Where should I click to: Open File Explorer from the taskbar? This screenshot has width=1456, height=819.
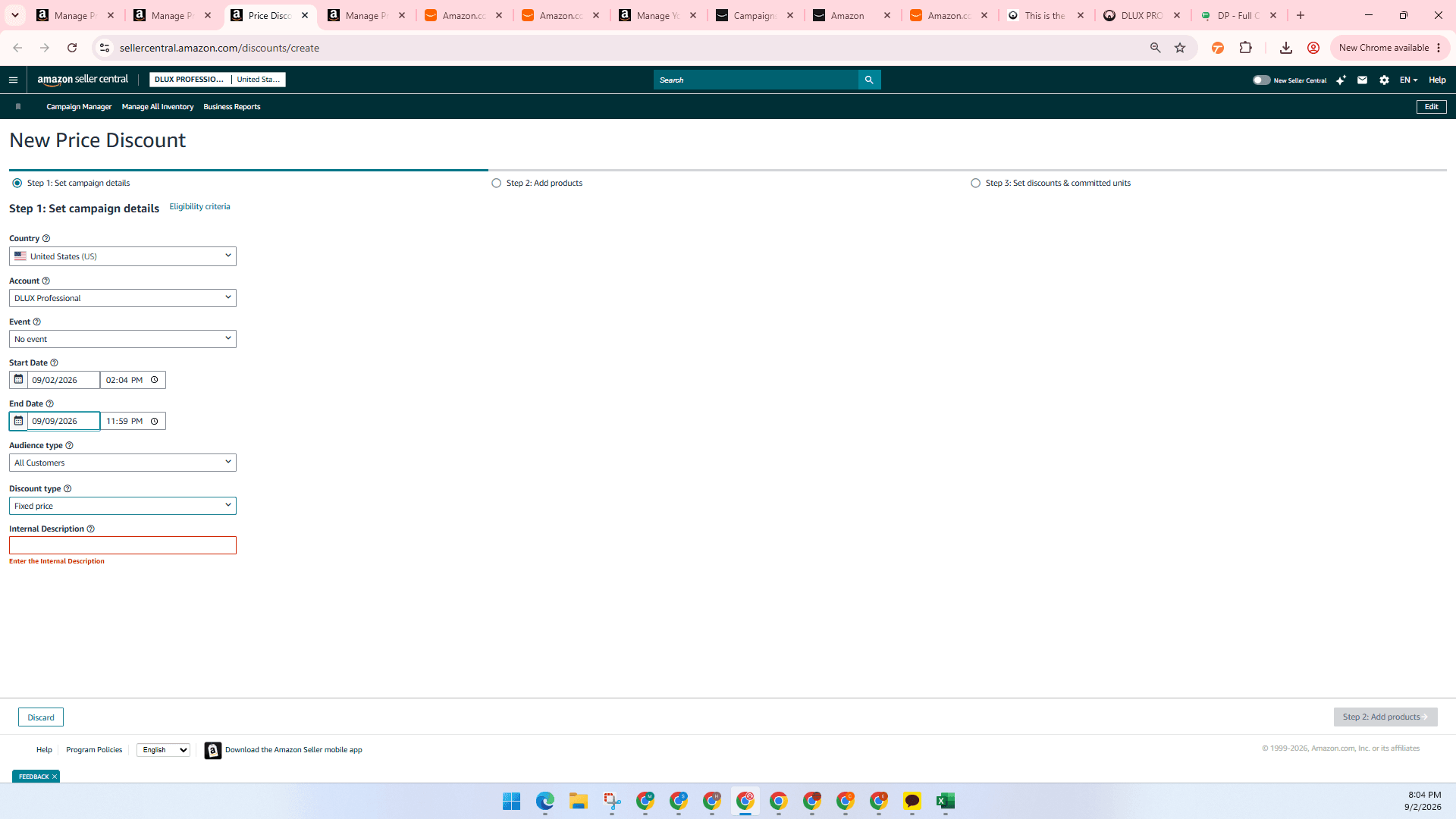[579, 801]
